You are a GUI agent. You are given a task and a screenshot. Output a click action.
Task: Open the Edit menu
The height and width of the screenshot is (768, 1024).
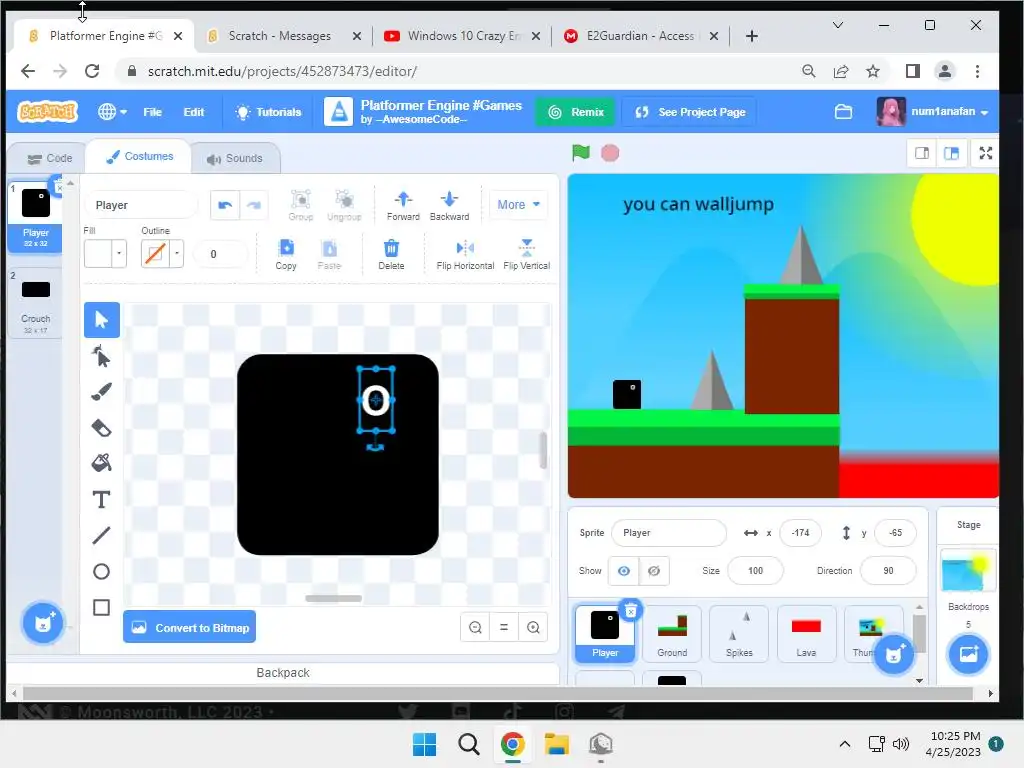tap(193, 112)
